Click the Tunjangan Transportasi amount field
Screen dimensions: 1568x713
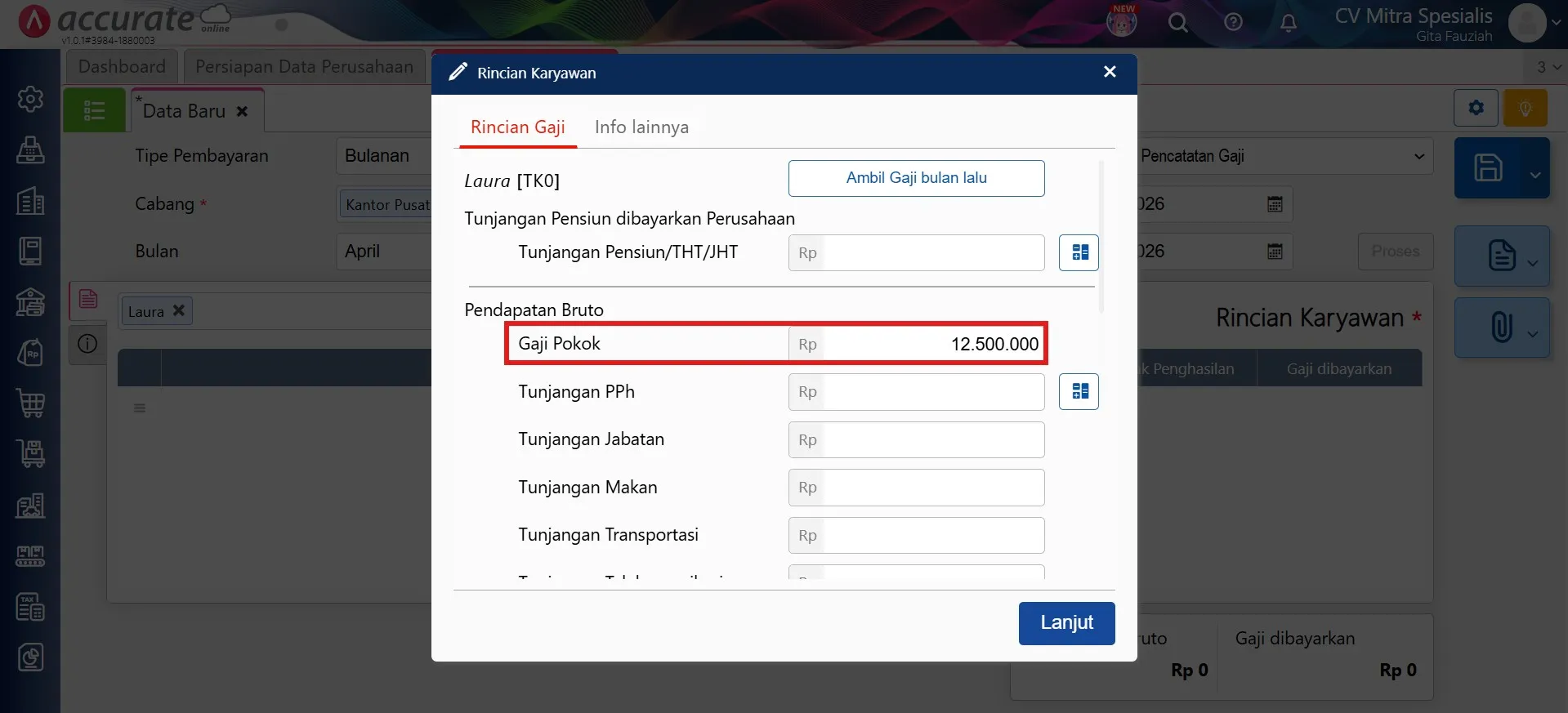tap(916, 535)
